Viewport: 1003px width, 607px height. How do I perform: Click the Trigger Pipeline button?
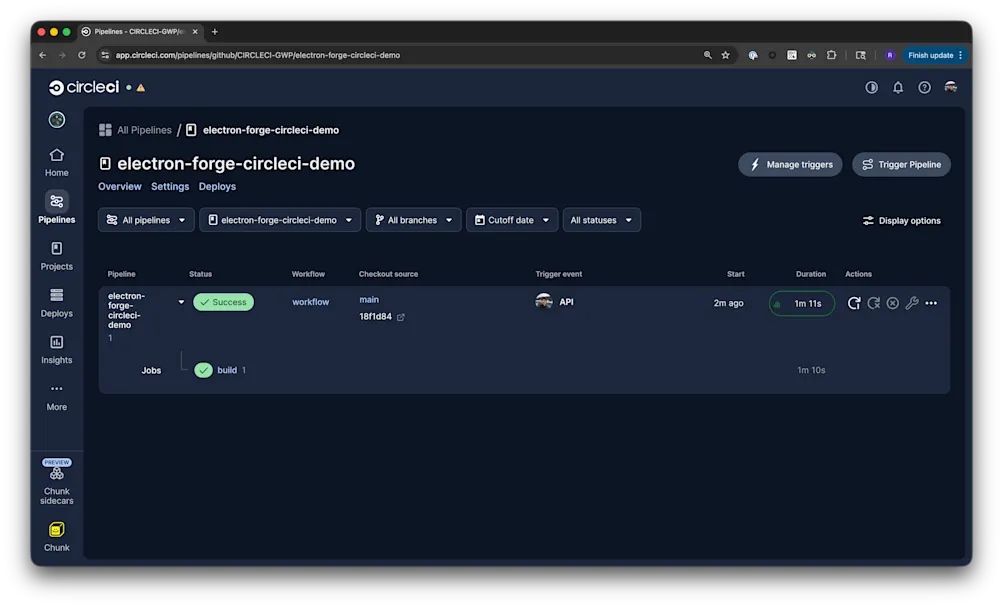click(901, 164)
